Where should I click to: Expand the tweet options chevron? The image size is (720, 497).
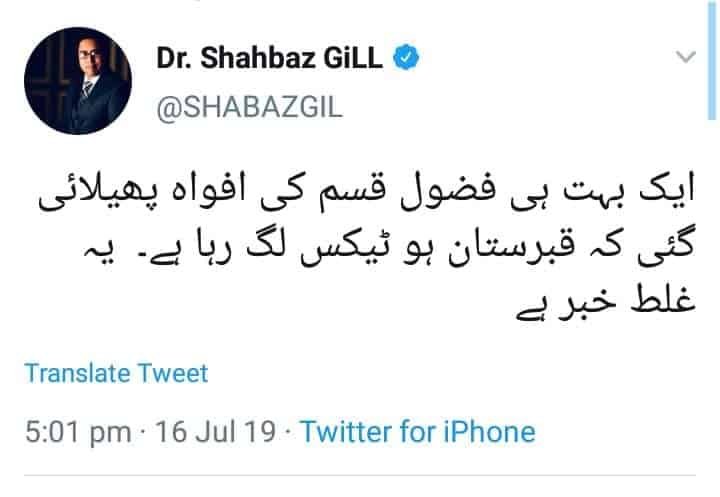coord(686,57)
